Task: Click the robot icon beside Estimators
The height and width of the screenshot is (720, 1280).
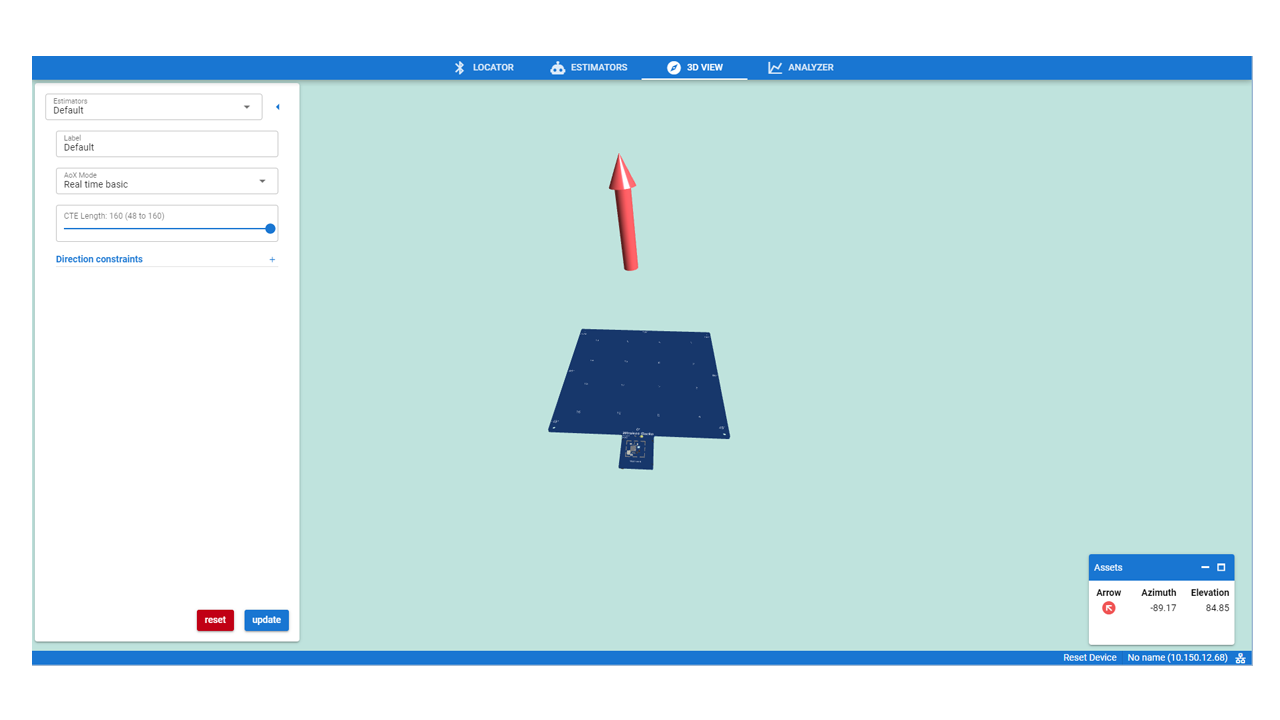Action: pyautogui.click(x=557, y=67)
